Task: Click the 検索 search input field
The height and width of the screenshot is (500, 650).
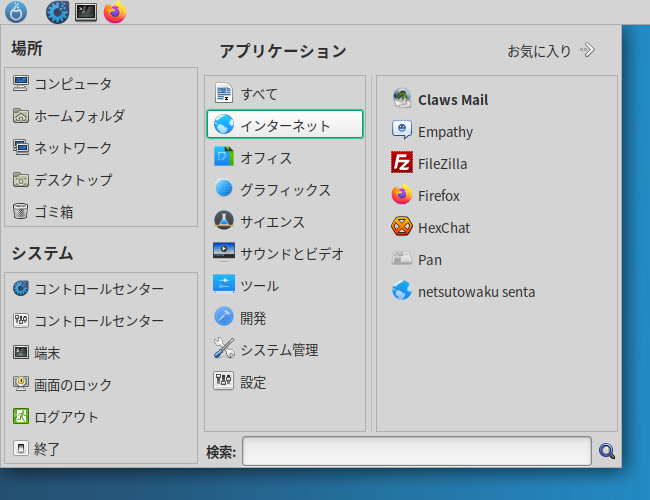Action: tap(417, 451)
